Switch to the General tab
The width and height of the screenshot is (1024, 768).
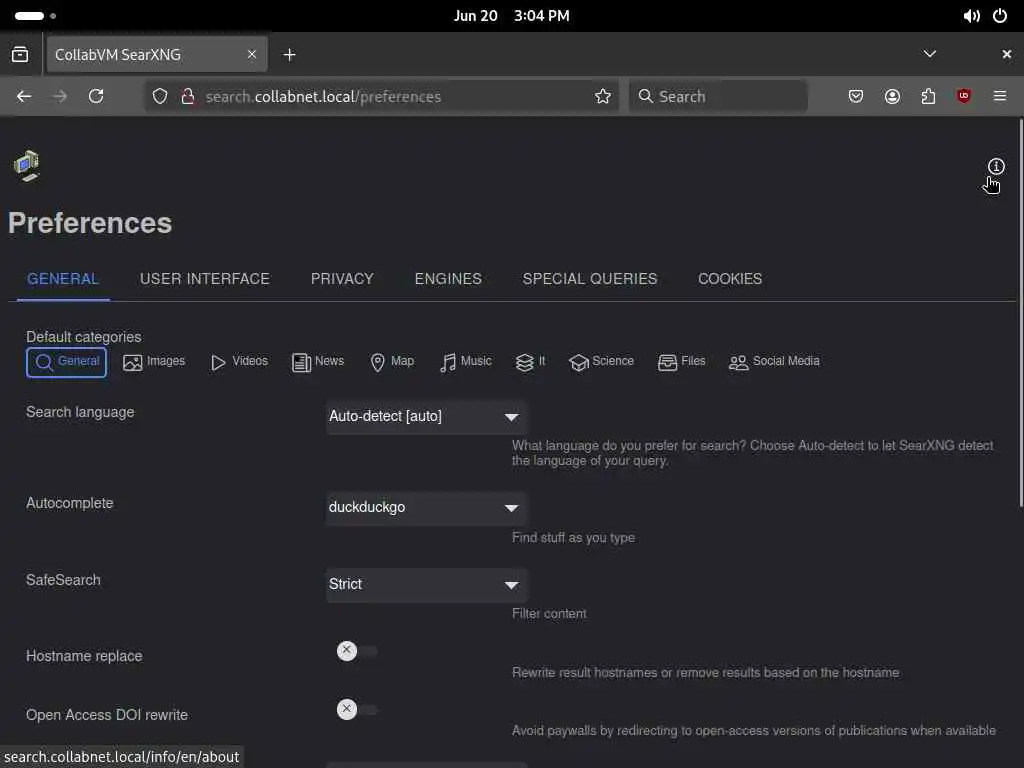[x=63, y=279]
